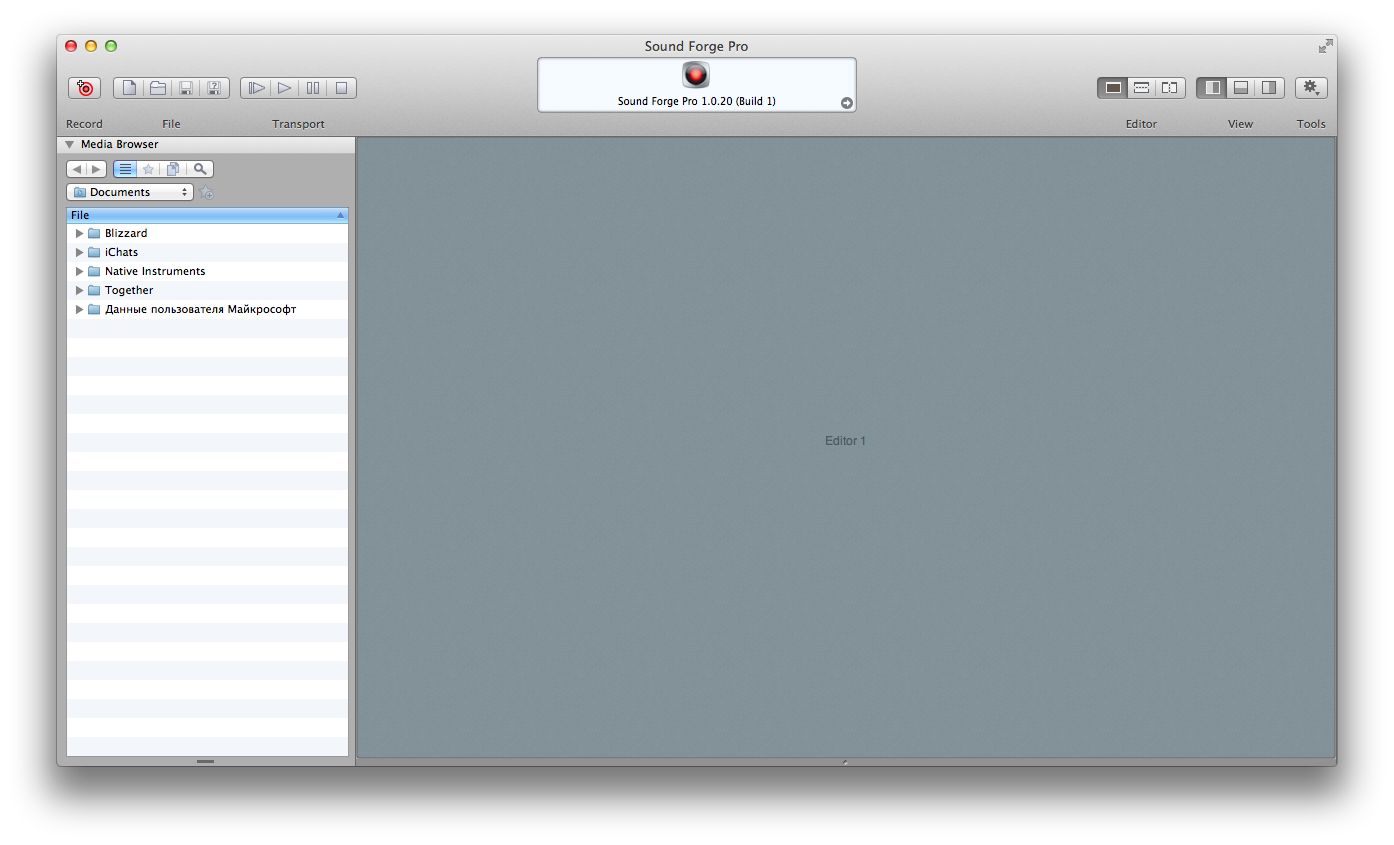
Task: Click the Play from start button
Action: pyautogui.click(x=256, y=88)
